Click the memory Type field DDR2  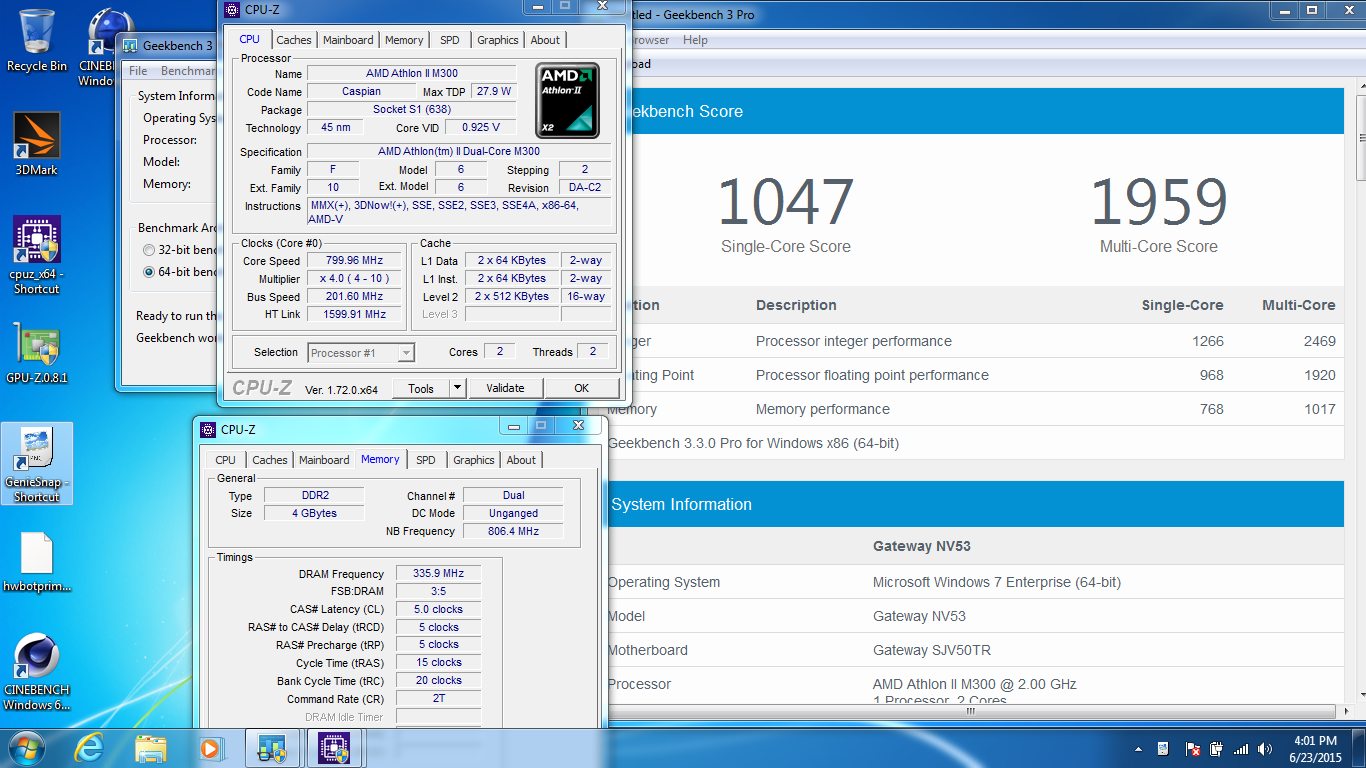(314, 496)
